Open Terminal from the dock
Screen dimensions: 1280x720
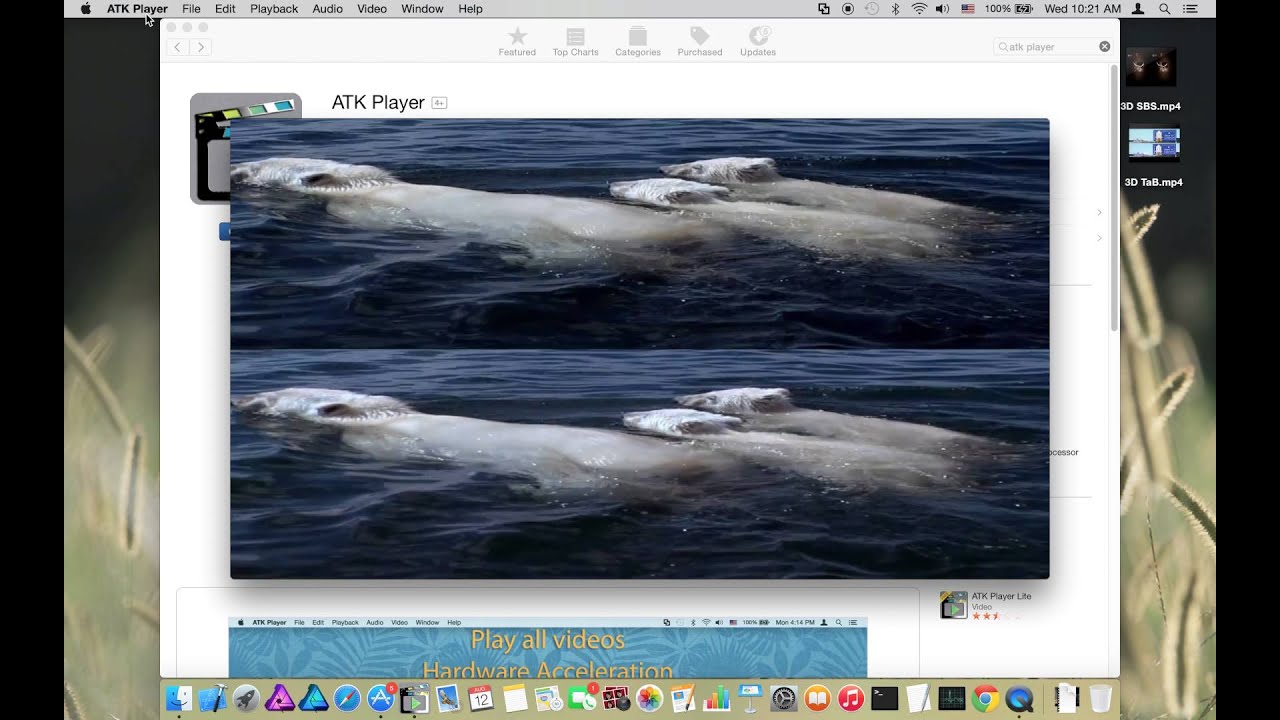[x=884, y=699]
